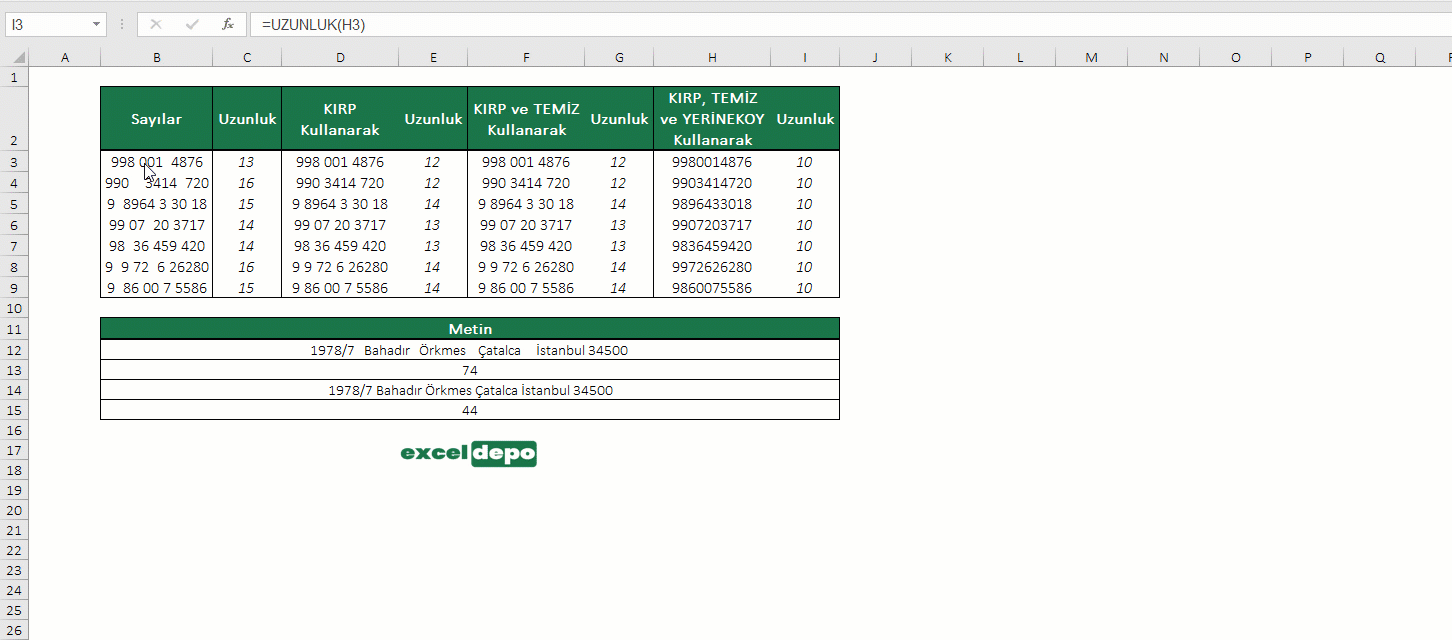The width and height of the screenshot is (1452, 640).
Task: Select row 20 header
Action: (14, 510)
